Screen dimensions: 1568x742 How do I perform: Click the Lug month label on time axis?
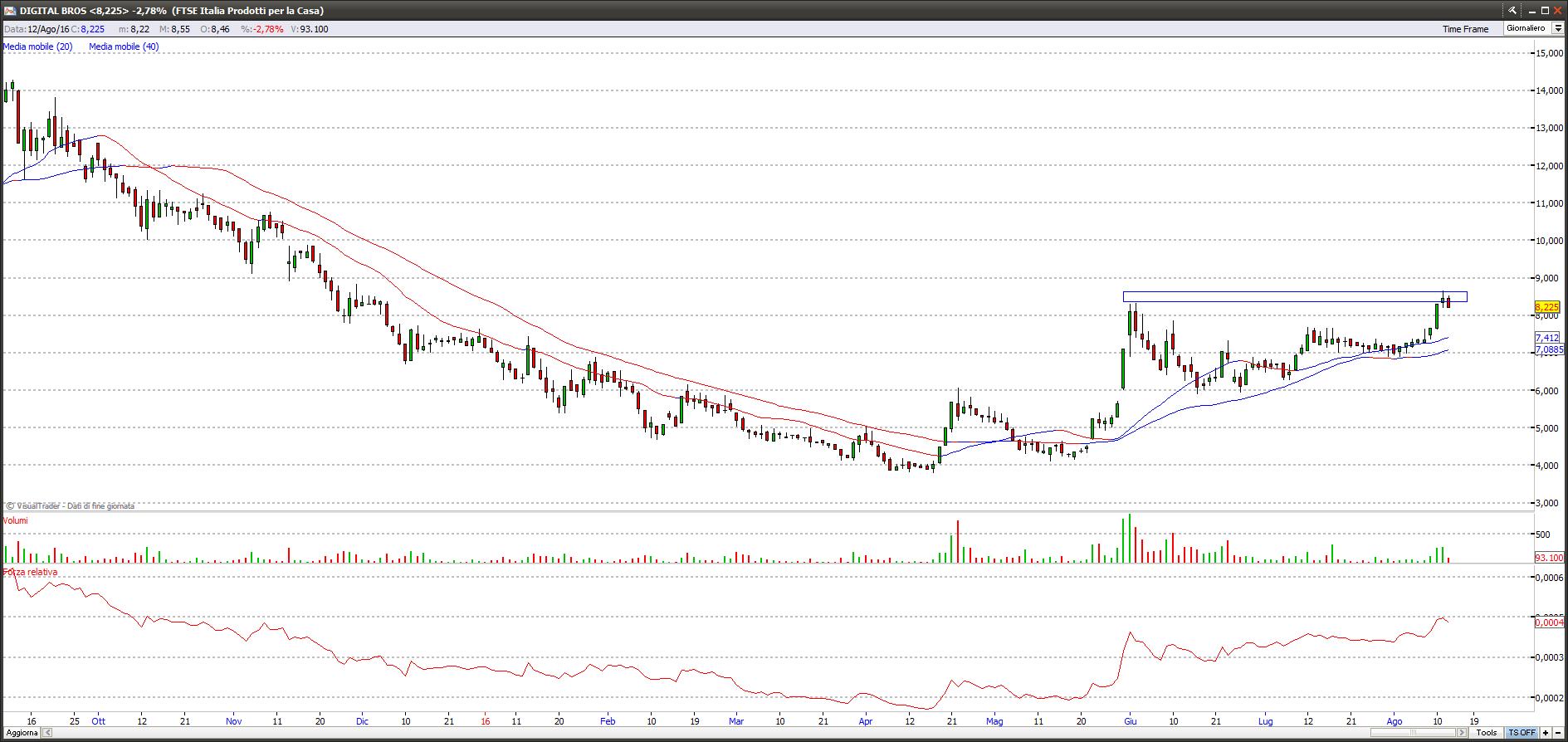click(x=1265, y=721)
